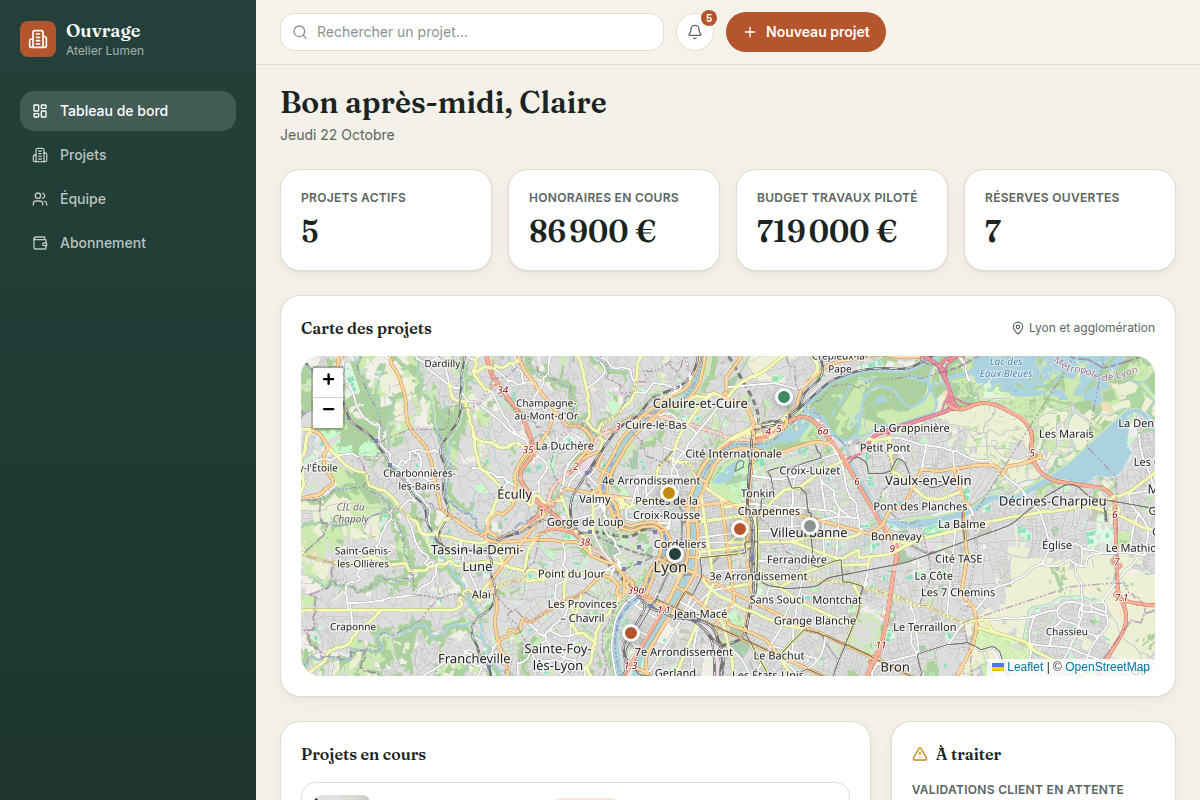Click the Équipe people icon
Screen dimensions: 1200x800
pyautogui.click(x=40, y=199)
